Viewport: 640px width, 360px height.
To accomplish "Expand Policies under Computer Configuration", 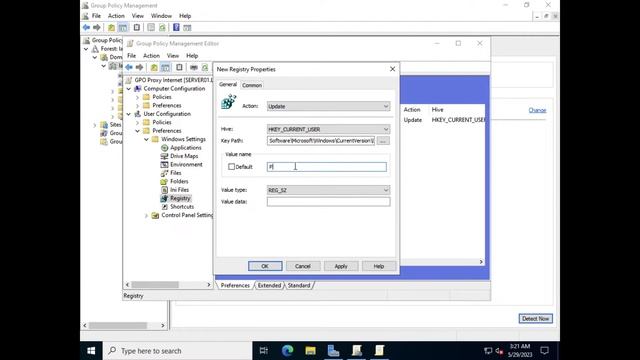I will point(138,97).
